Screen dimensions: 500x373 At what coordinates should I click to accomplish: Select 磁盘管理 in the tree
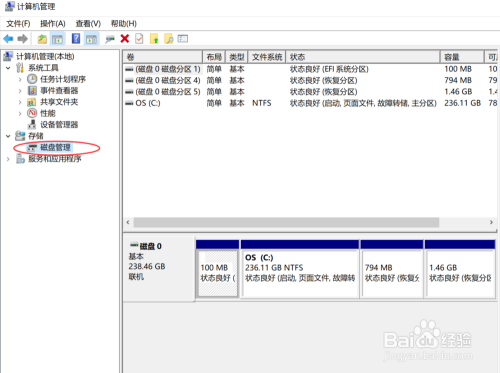point(55,147)
